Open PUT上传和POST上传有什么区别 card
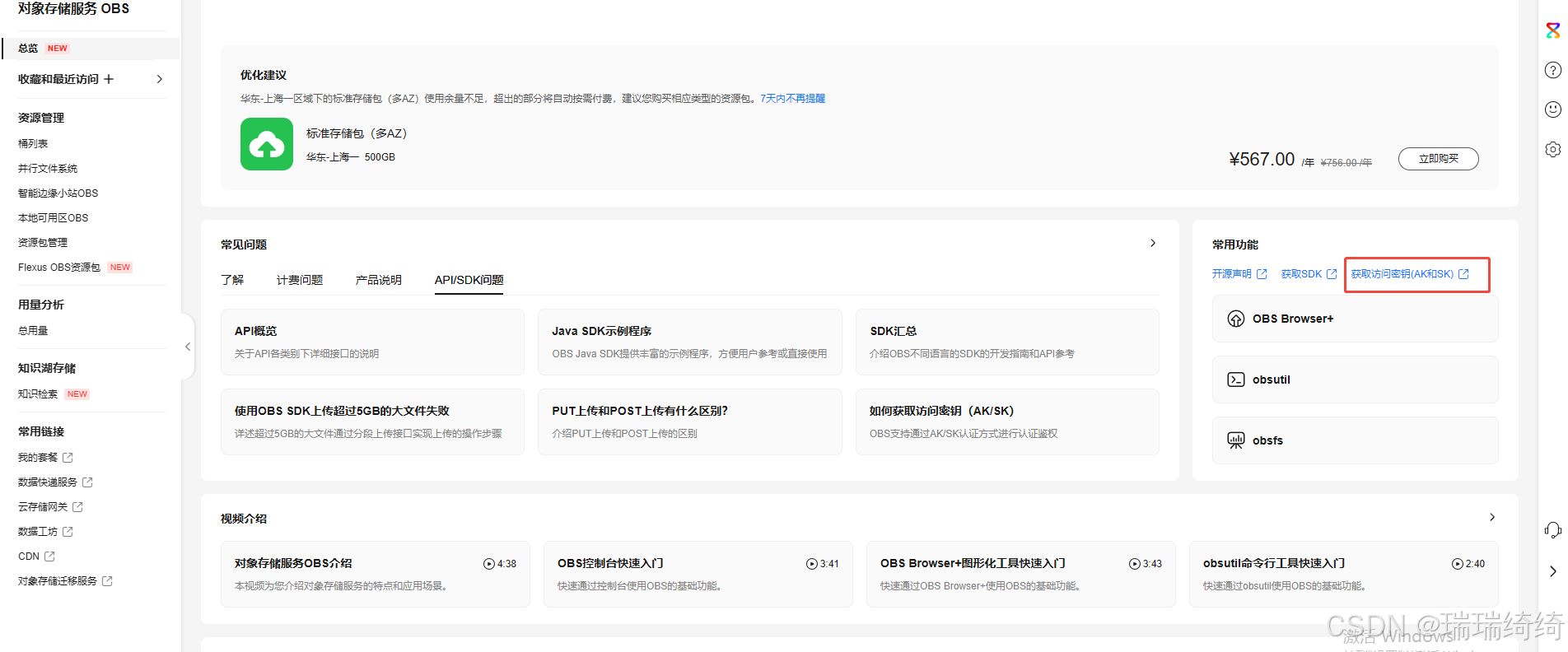 [690, 421]
